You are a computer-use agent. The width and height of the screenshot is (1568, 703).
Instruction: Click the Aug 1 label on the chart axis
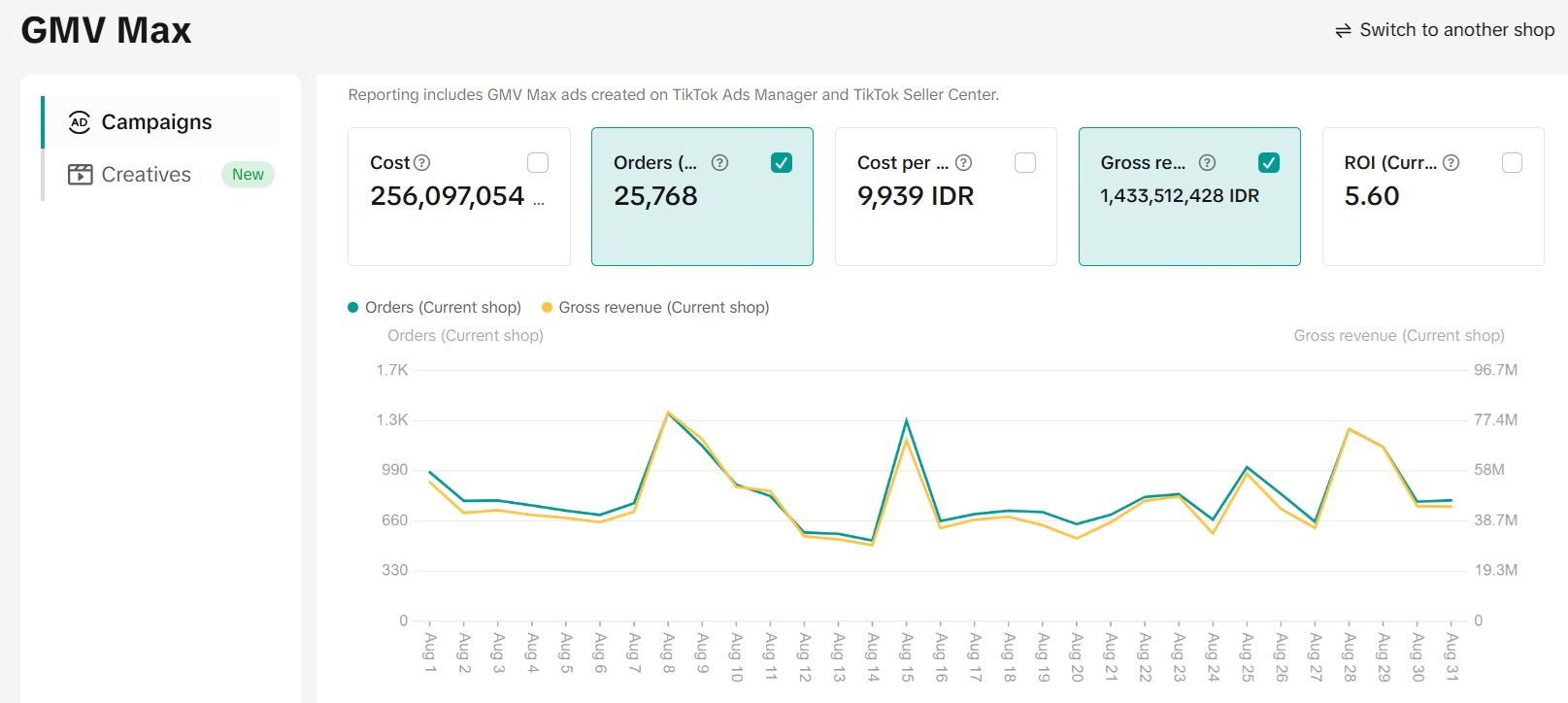(430, 653)
